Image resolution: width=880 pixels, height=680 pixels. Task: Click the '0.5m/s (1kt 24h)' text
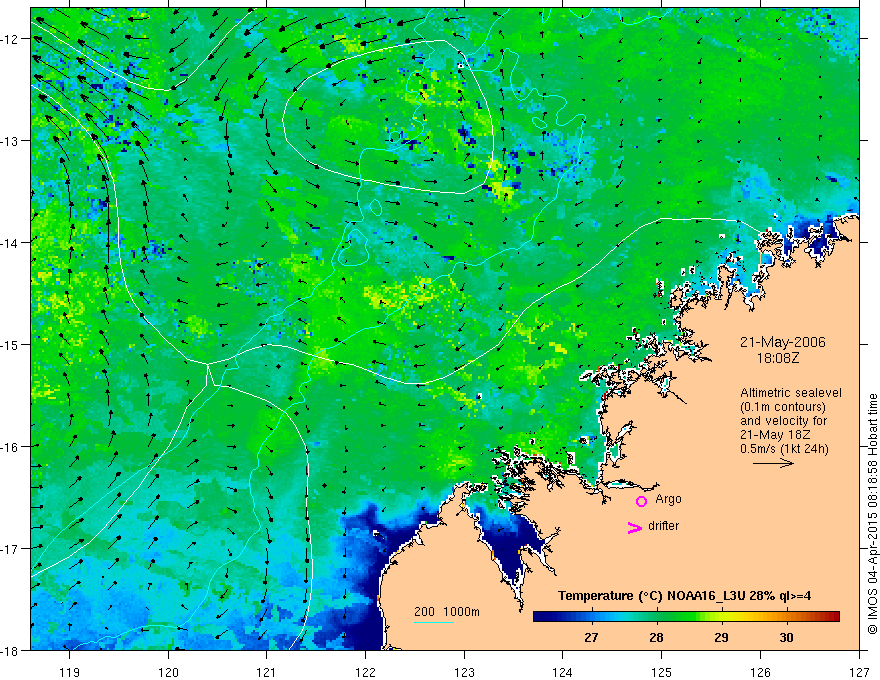[784, 449]
